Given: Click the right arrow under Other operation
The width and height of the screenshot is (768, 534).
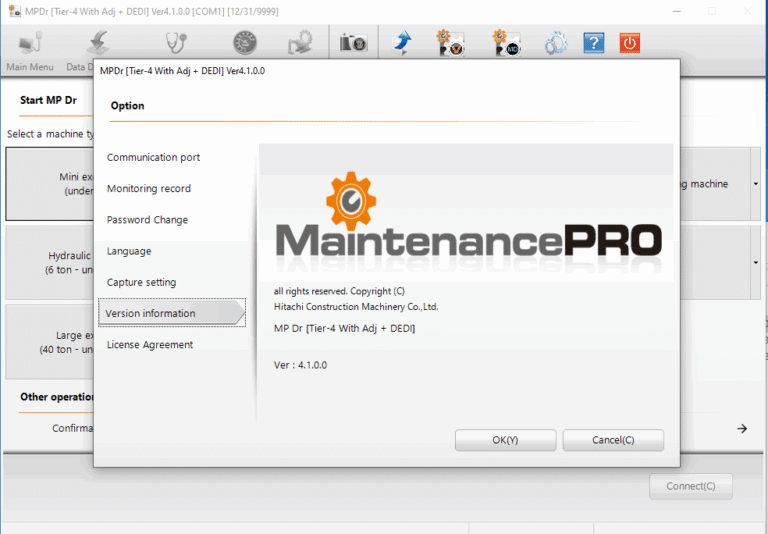Looking at the screenshot, I should (742, 429).
